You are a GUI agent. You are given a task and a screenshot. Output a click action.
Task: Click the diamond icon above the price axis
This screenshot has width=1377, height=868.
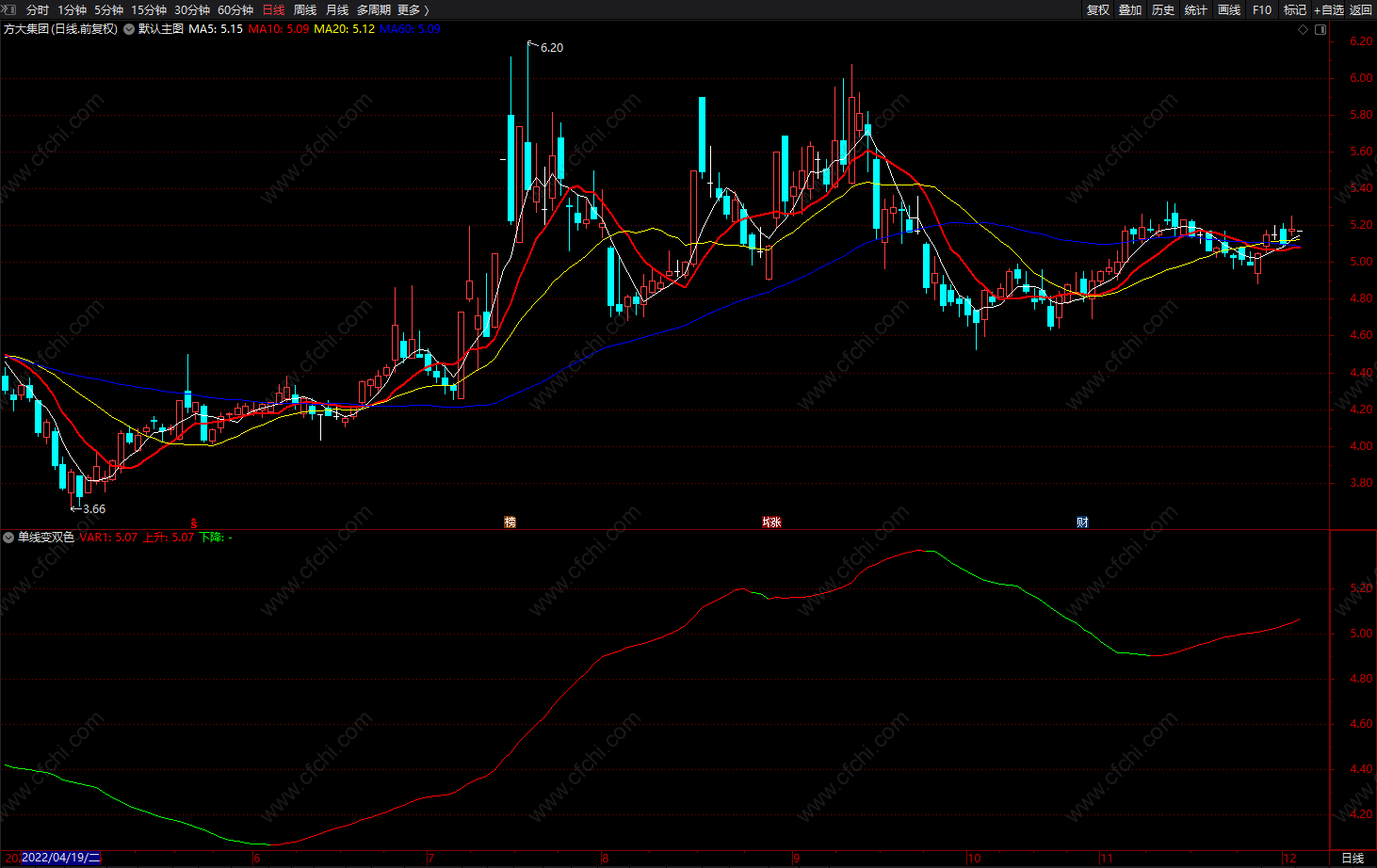coord(1304,29)
